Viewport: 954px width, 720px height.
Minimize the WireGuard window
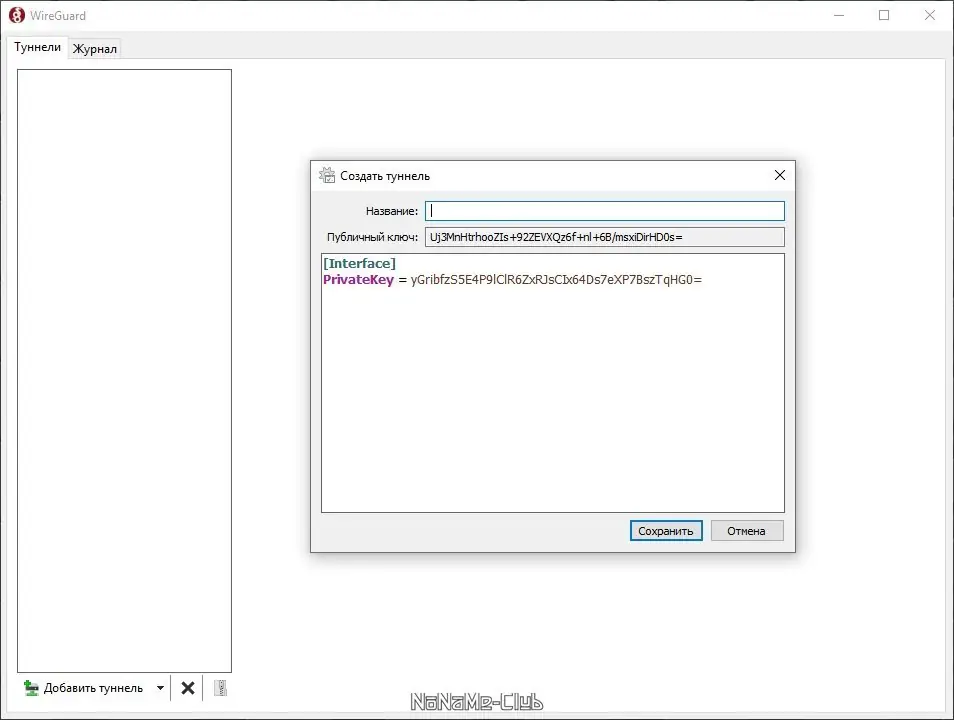click(839, 15)
